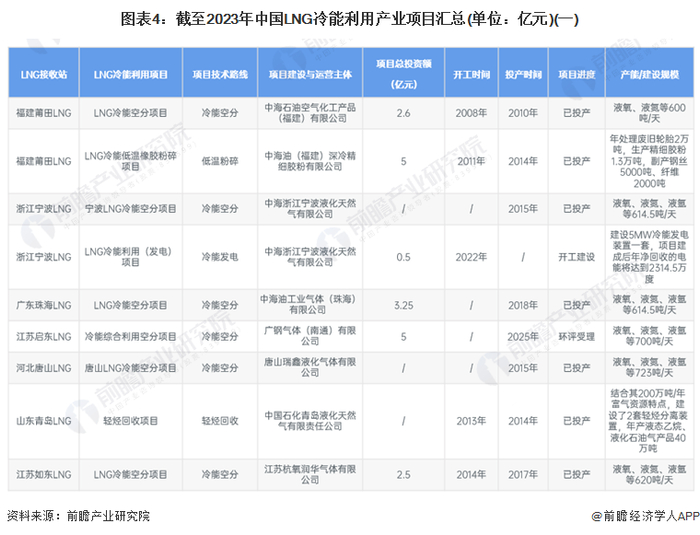
Task: Click the 2008年 start date cell
Action: click(x=471, y=113)
